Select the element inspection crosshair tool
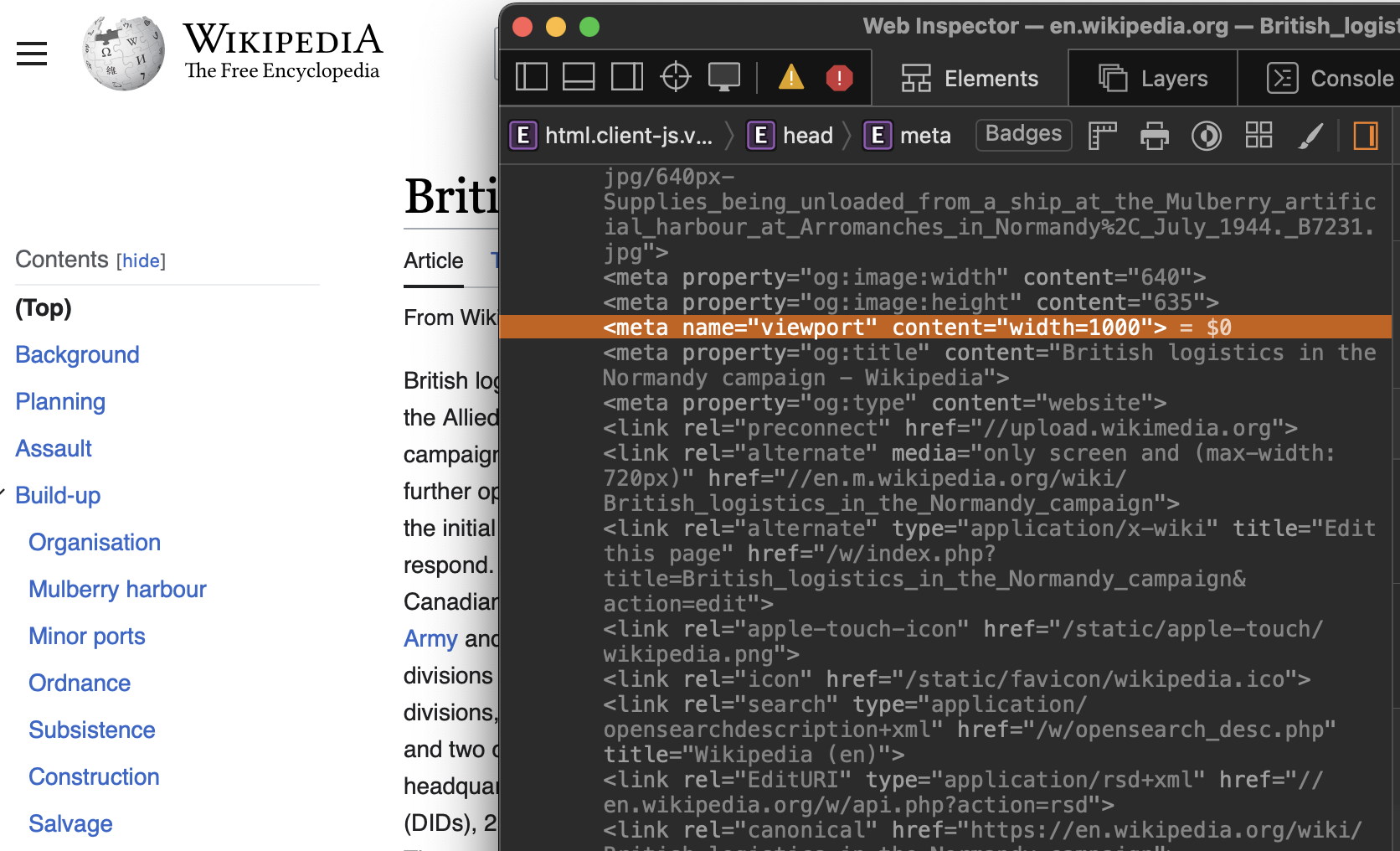Image resolution: width=1400 pixels, height=851 pixels. pos(675,75)
